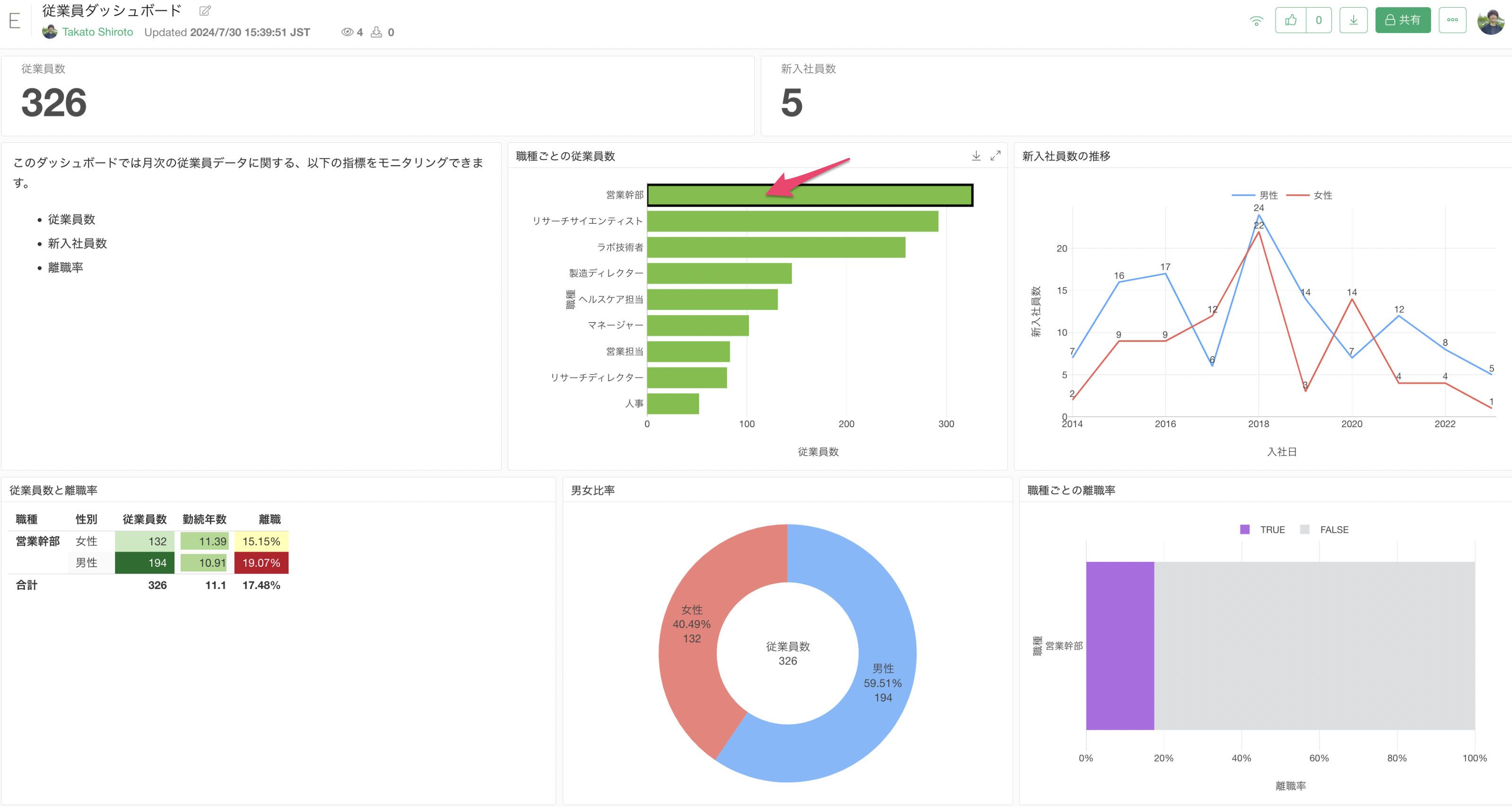Toggle FALSE legend in 離職率 chart
This screenshot has width=1512, height=807.
(1324, 529)
